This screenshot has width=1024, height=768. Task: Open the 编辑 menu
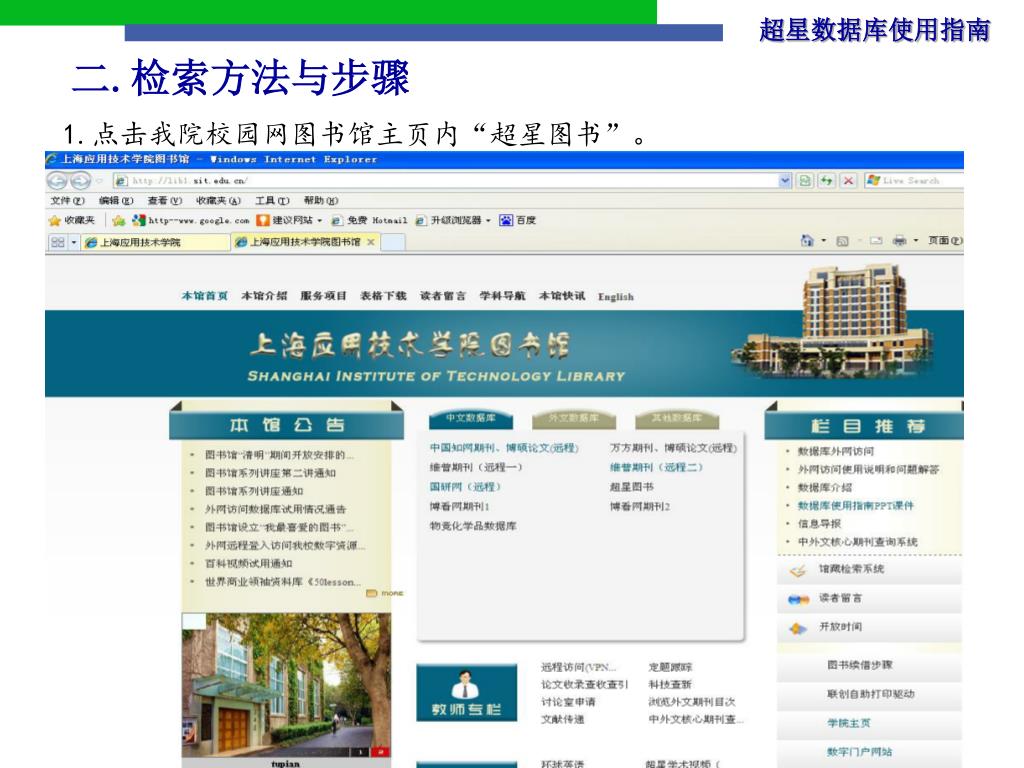[116, 200]
